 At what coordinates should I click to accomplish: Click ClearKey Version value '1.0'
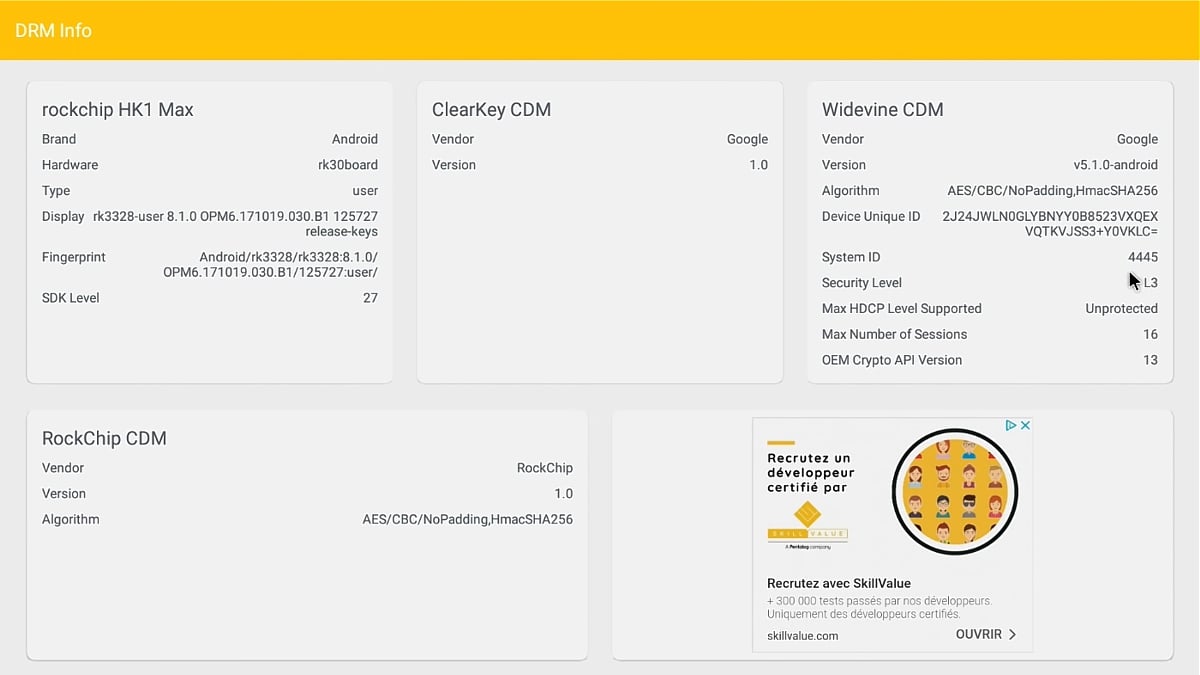click(758, 165)
